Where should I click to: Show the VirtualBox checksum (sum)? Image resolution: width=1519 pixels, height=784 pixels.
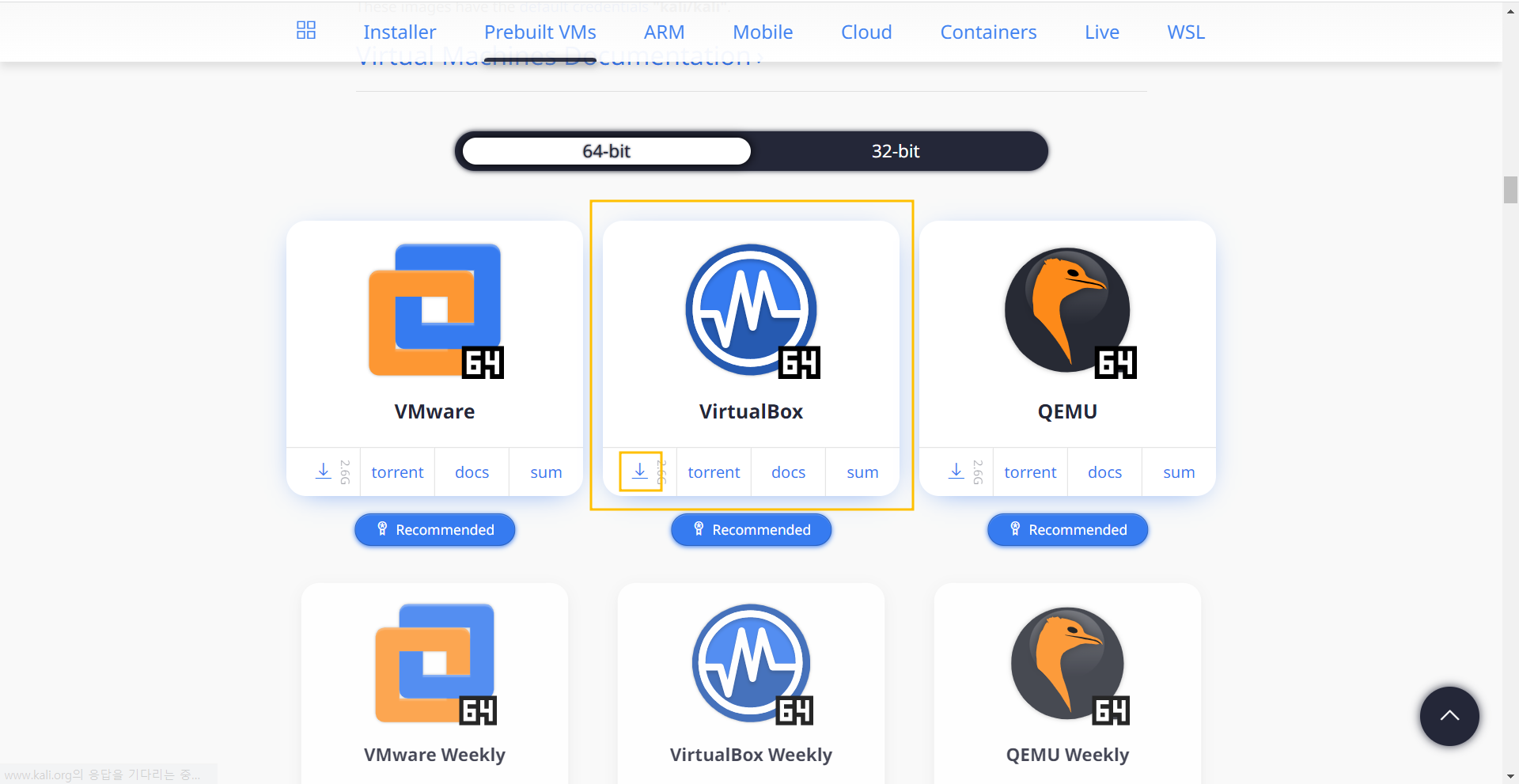tap(862, 472)
